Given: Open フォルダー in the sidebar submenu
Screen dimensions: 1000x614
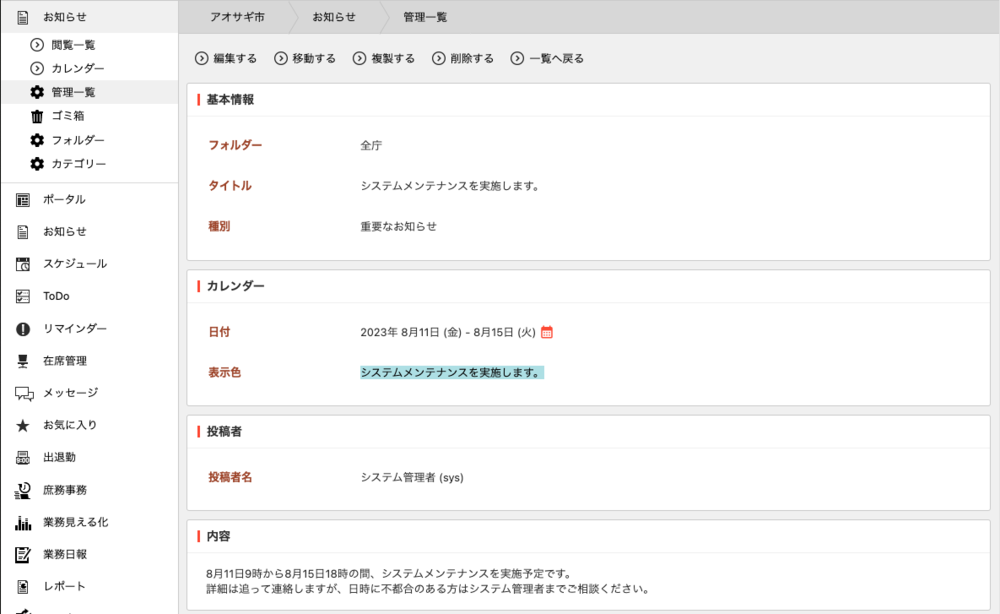Looking at the screenshot, I should (x=78, y=140).
